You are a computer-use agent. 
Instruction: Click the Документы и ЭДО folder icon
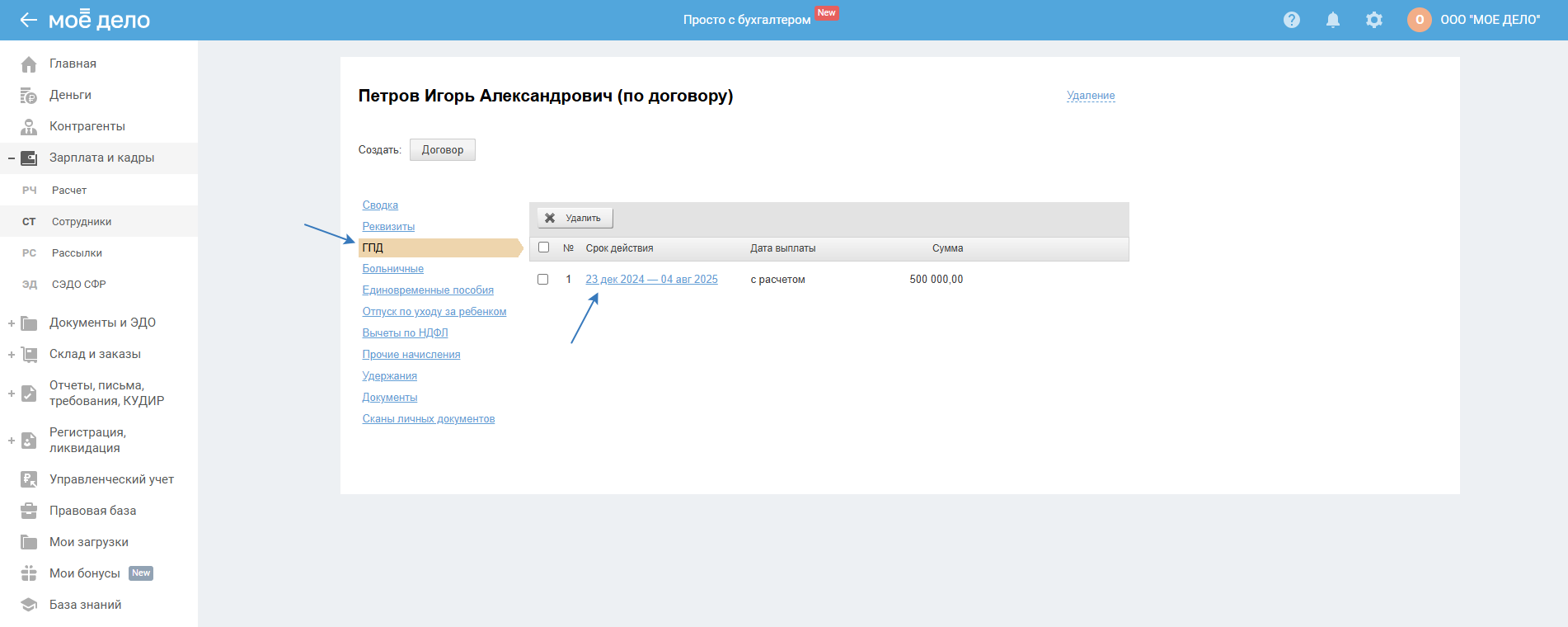29,323
